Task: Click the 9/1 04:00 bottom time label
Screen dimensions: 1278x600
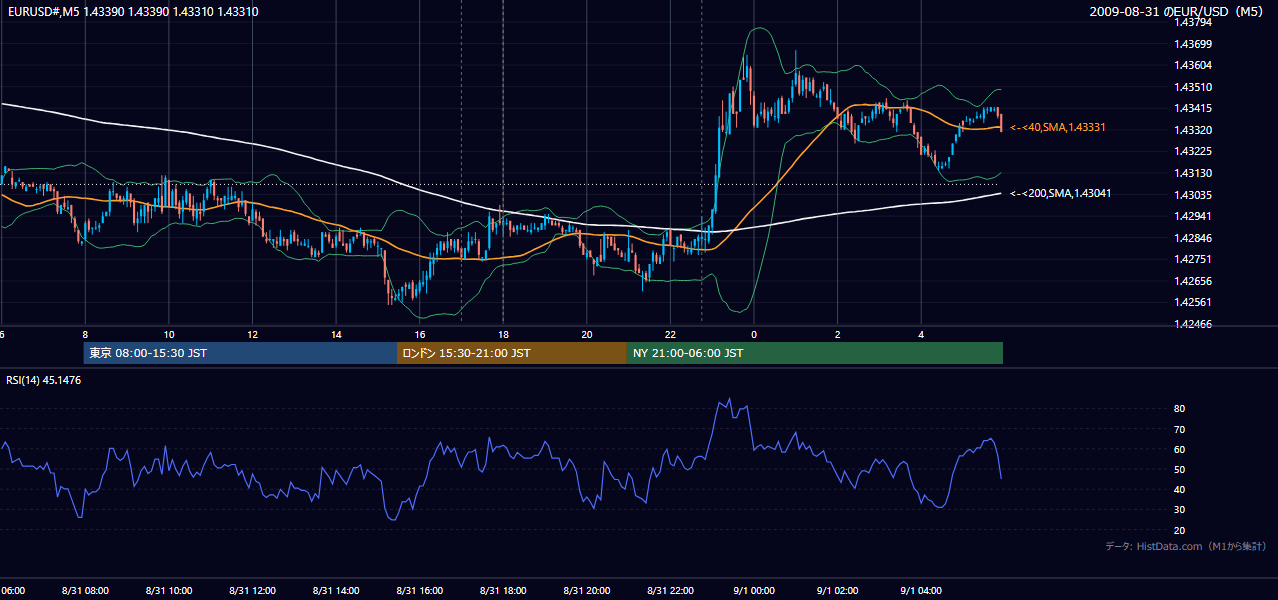Action: (x=921, y=591)
